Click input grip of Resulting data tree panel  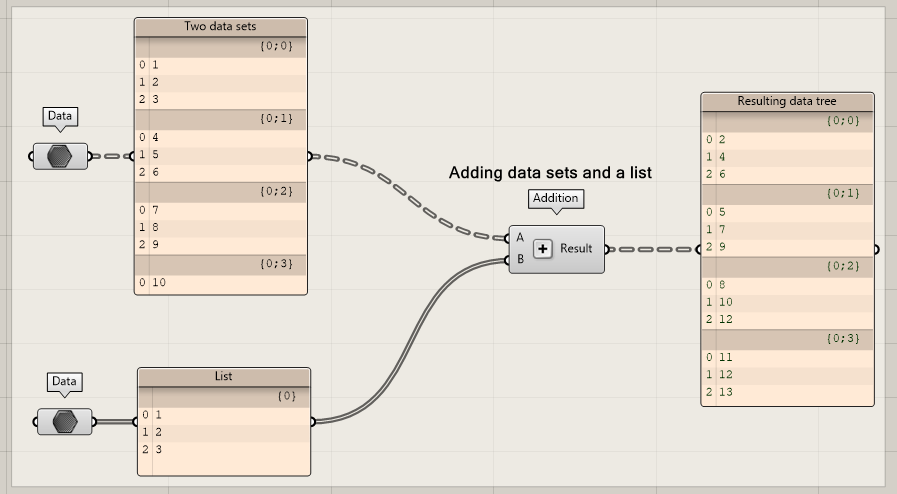click(x=699, y=249)
